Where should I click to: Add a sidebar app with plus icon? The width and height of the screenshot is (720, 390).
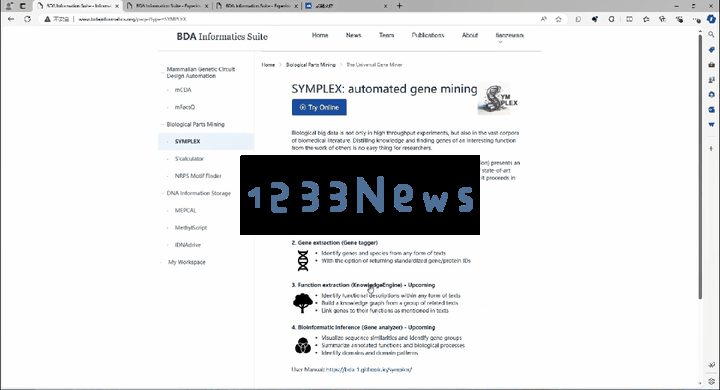(711, 148)
